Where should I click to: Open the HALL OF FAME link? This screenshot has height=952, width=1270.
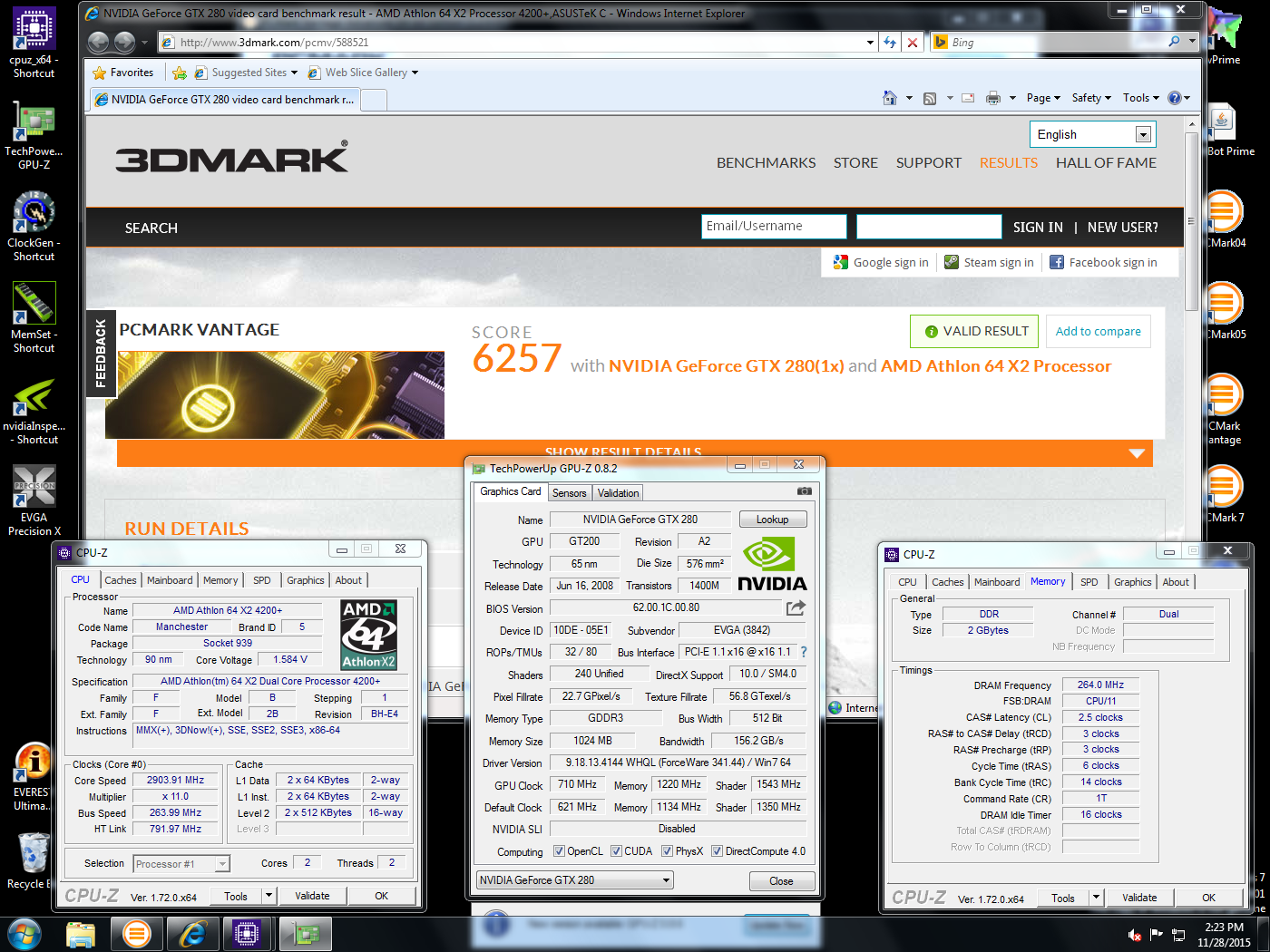click(1106, 163)
